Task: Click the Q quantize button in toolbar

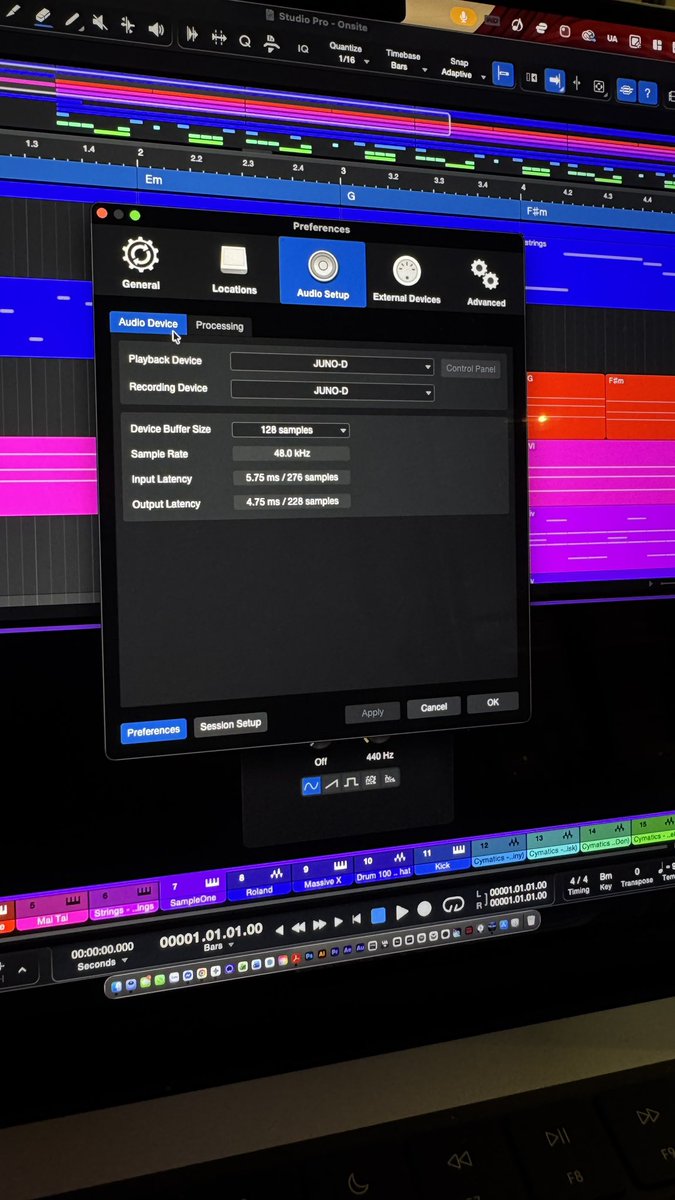Action: [x=245, y=41]
